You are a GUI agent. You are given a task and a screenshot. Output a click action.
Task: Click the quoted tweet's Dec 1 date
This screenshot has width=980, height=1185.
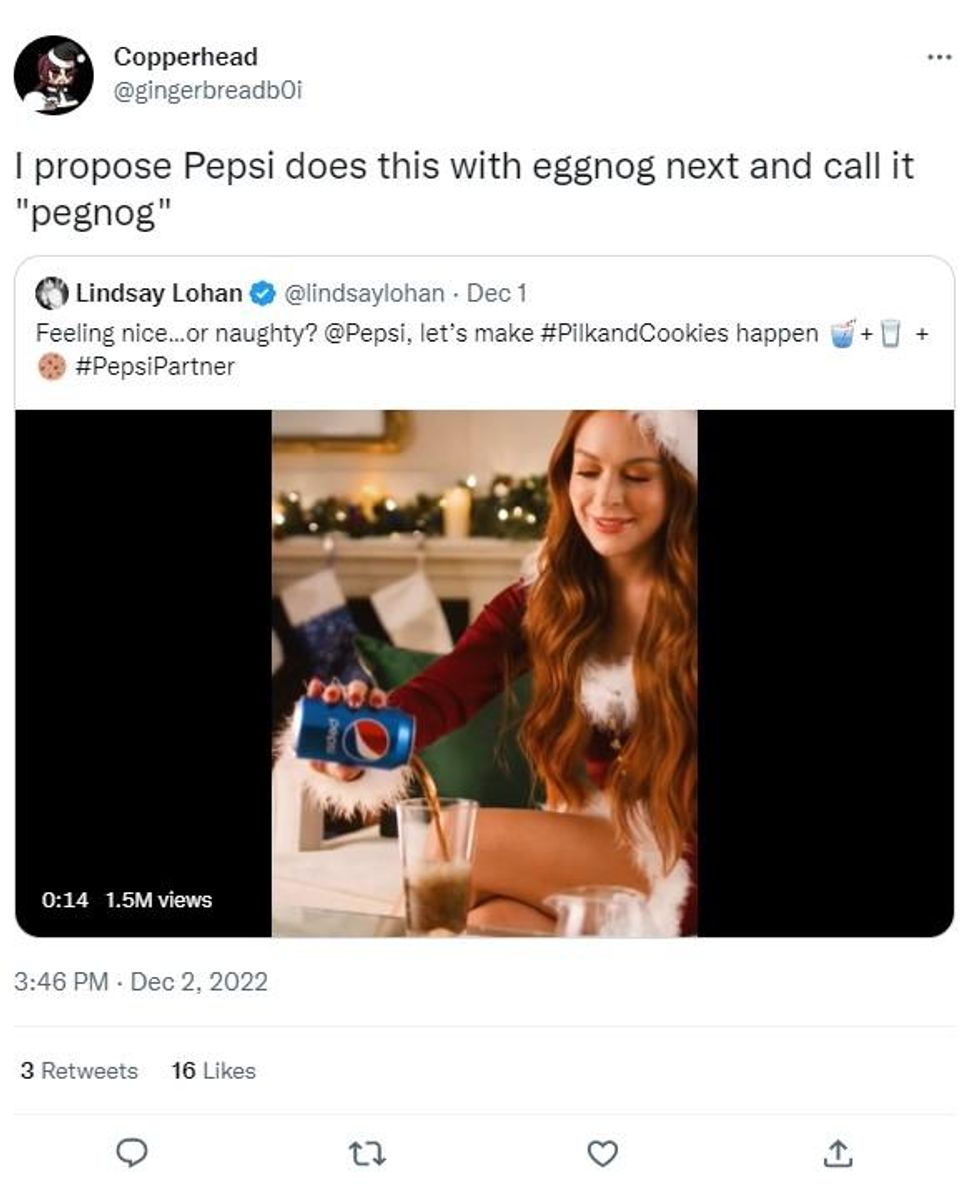tap(497, 294)
